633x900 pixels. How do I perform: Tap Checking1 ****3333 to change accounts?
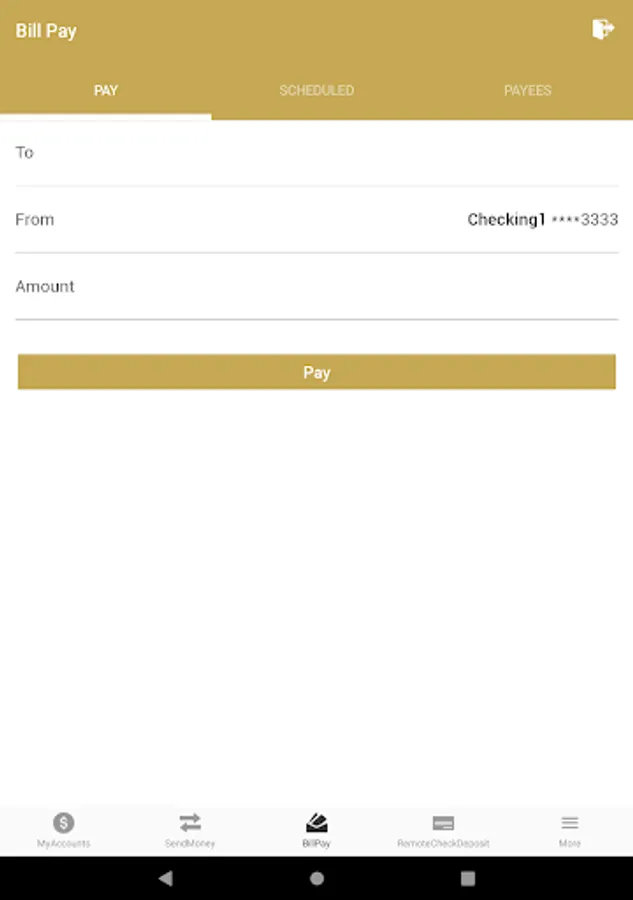(x=543, y=219)
